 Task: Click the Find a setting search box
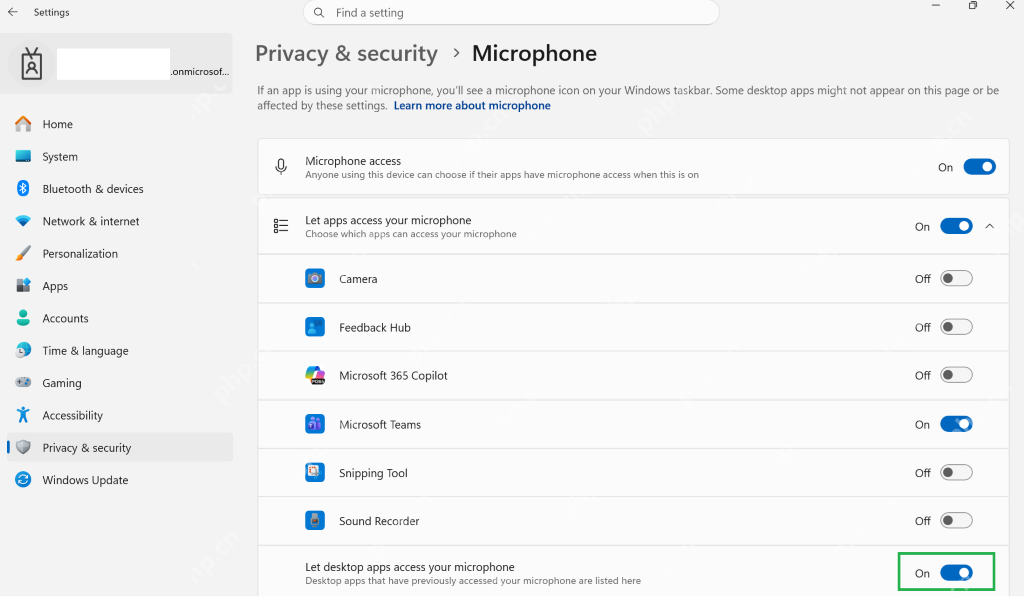pyautogui.click(x=511, y=12)
